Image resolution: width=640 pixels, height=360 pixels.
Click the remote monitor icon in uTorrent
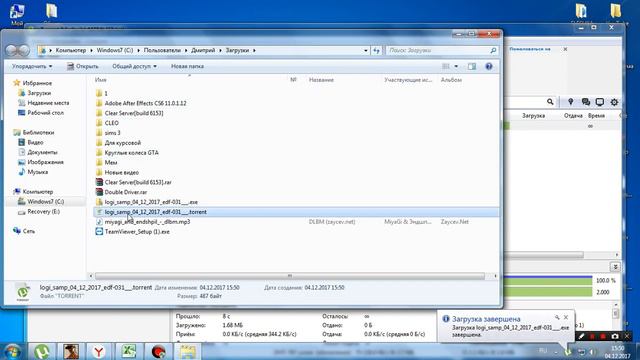click(x=600, y=102)
